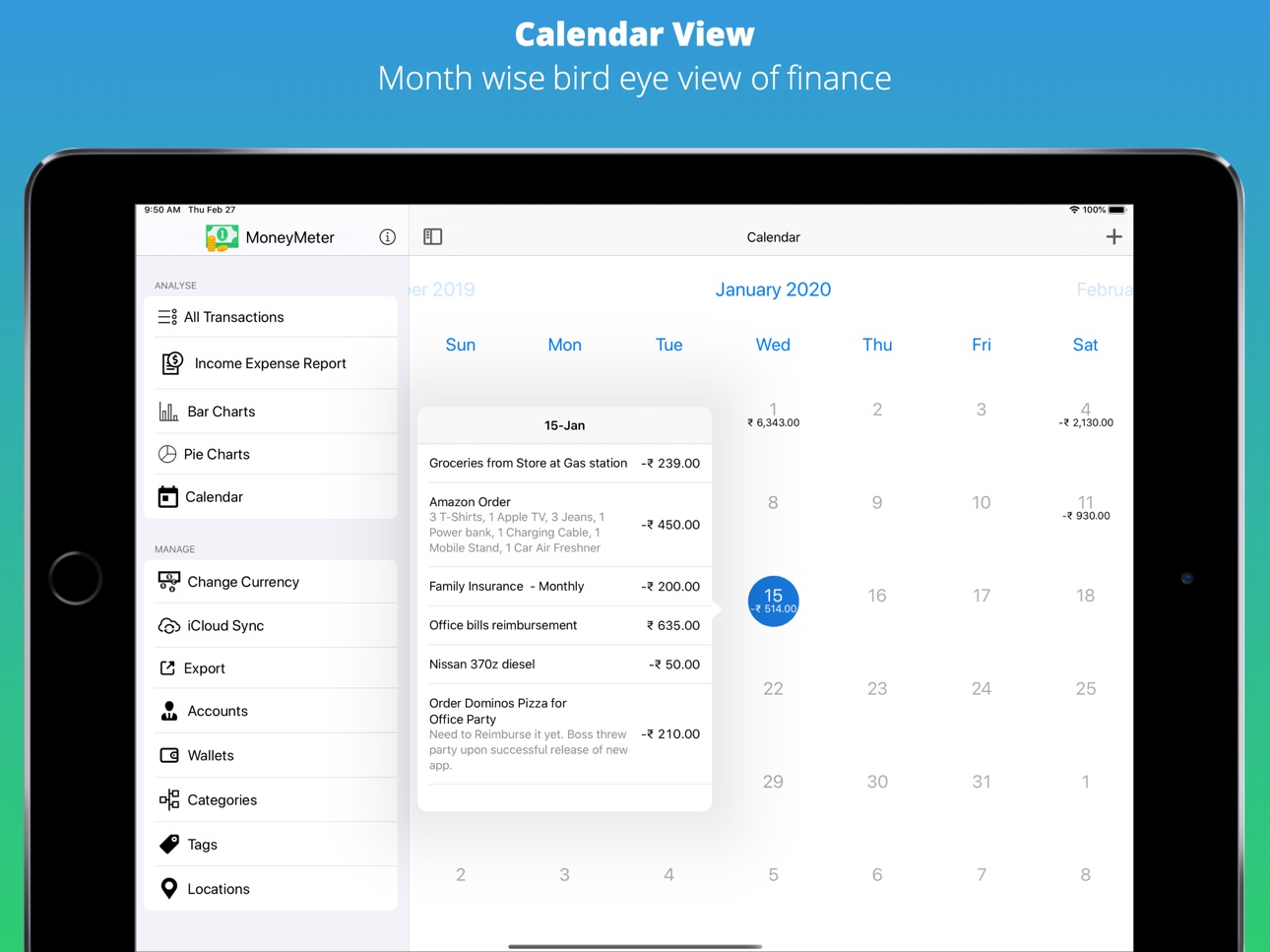Open Nissan 370z diesel transaction
This screenshot has height=952, width=1270.
[x=564, y=665]
